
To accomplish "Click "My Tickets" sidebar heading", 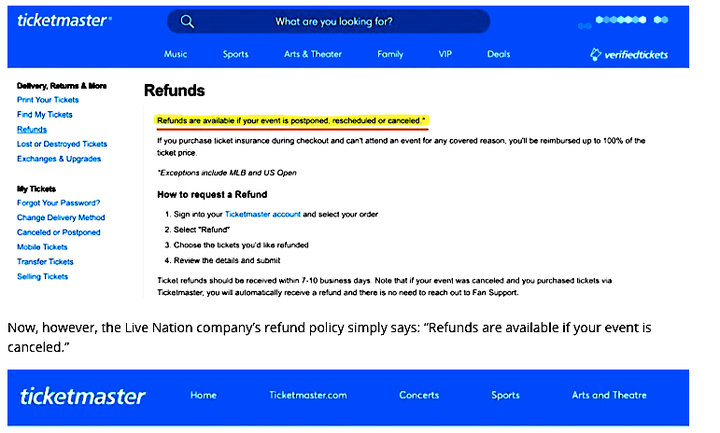I will click(x=36, y=189).
